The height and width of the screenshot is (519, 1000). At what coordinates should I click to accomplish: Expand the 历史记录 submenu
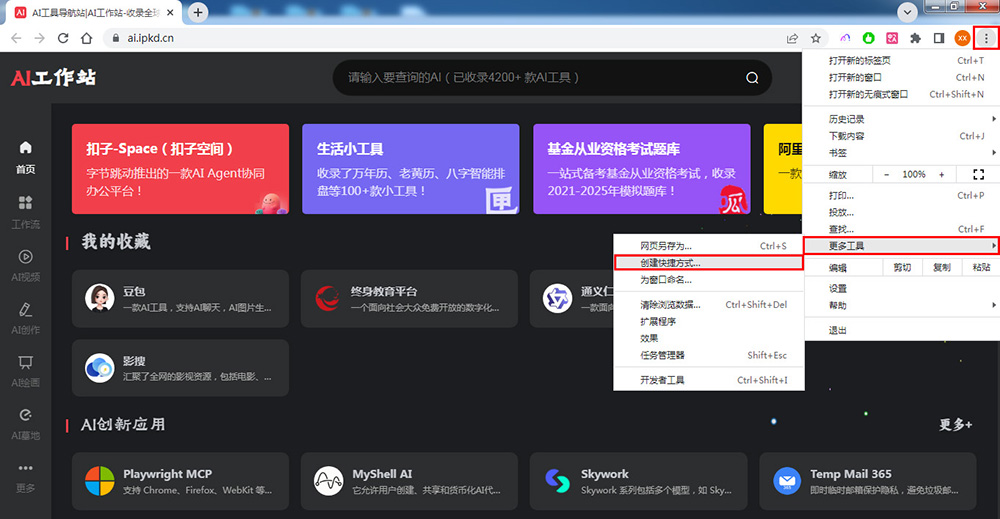[901, 119]
